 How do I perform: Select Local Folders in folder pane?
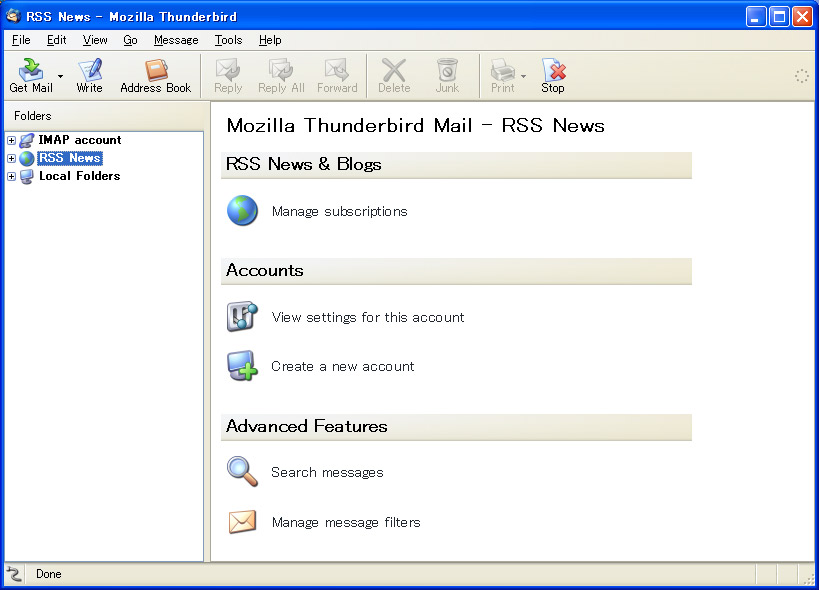[x=79, y=176]
